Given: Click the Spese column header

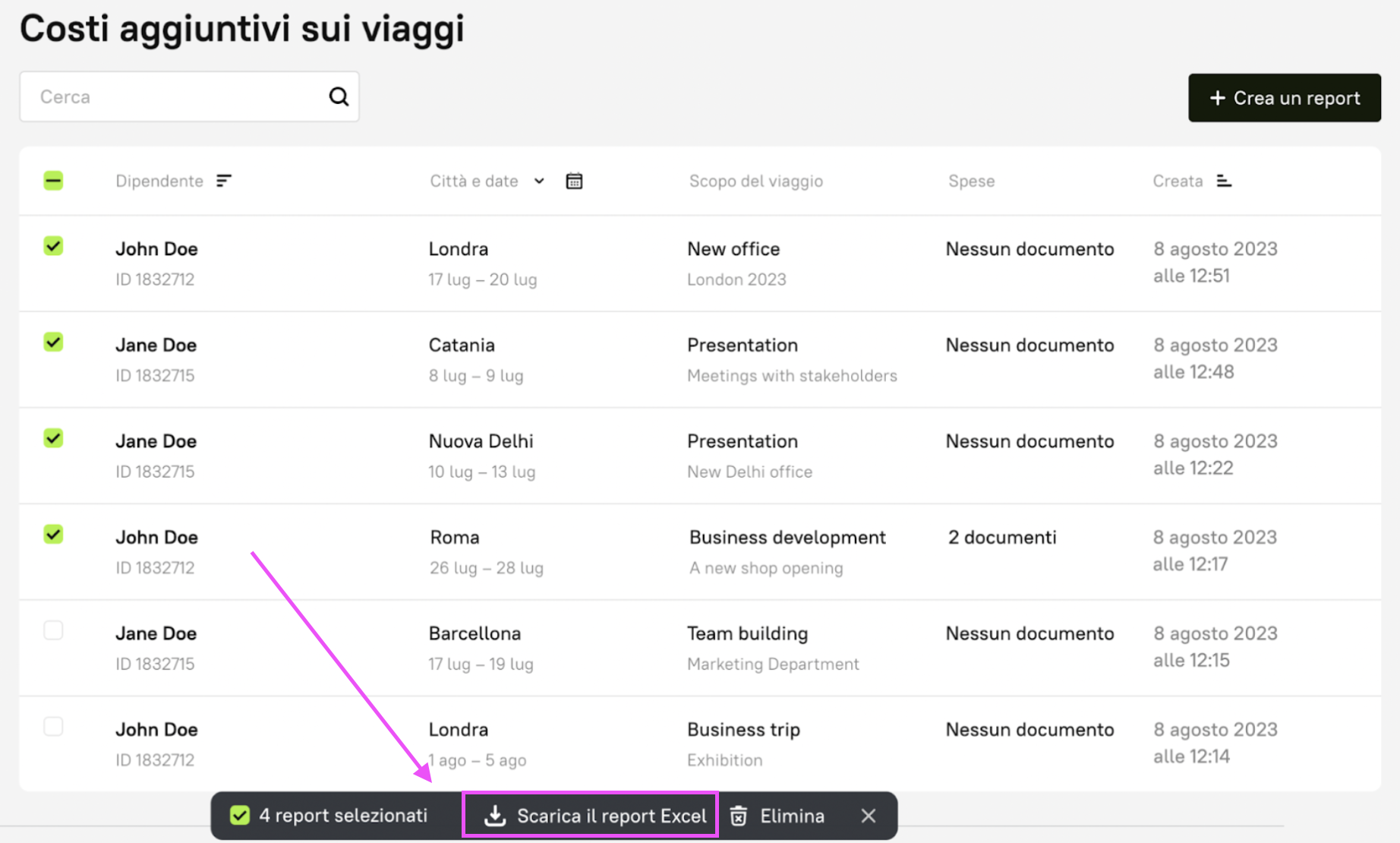Looking at the screenshot, I should [x=971, y=181].
